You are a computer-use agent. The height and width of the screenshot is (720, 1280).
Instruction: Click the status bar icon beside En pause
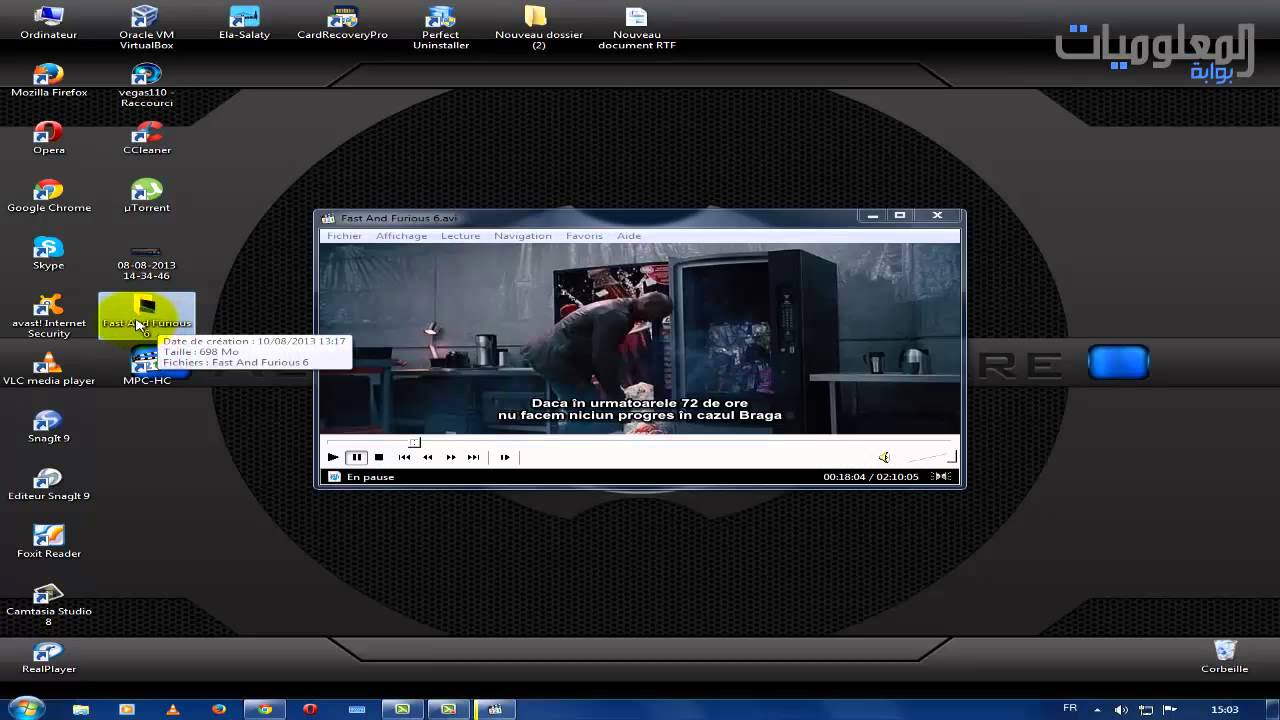coord(334,477)
